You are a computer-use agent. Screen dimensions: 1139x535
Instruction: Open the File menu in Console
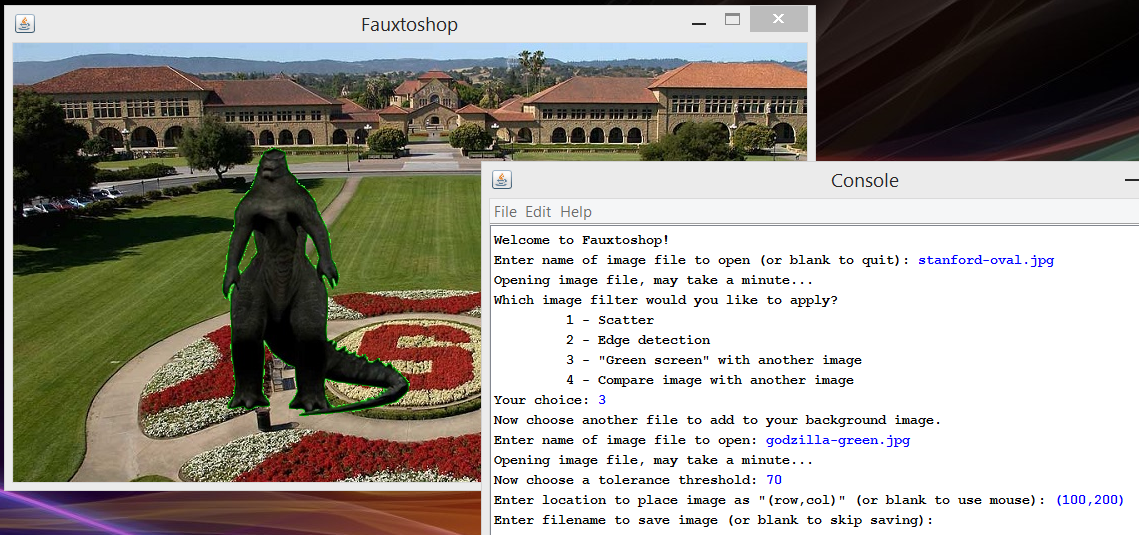point(505,212)
